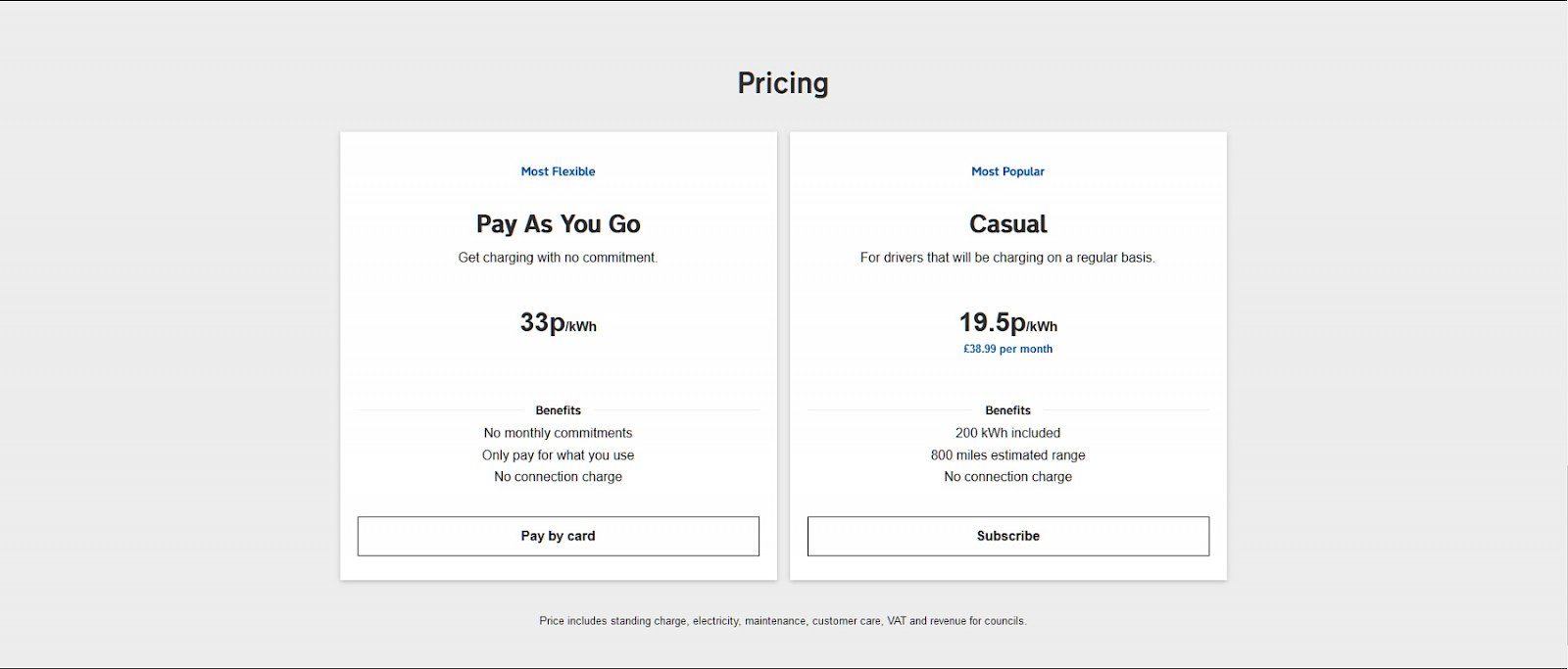
Task: Click the Pay by card button
Action: pyautogui.click(x=558, y=536)
